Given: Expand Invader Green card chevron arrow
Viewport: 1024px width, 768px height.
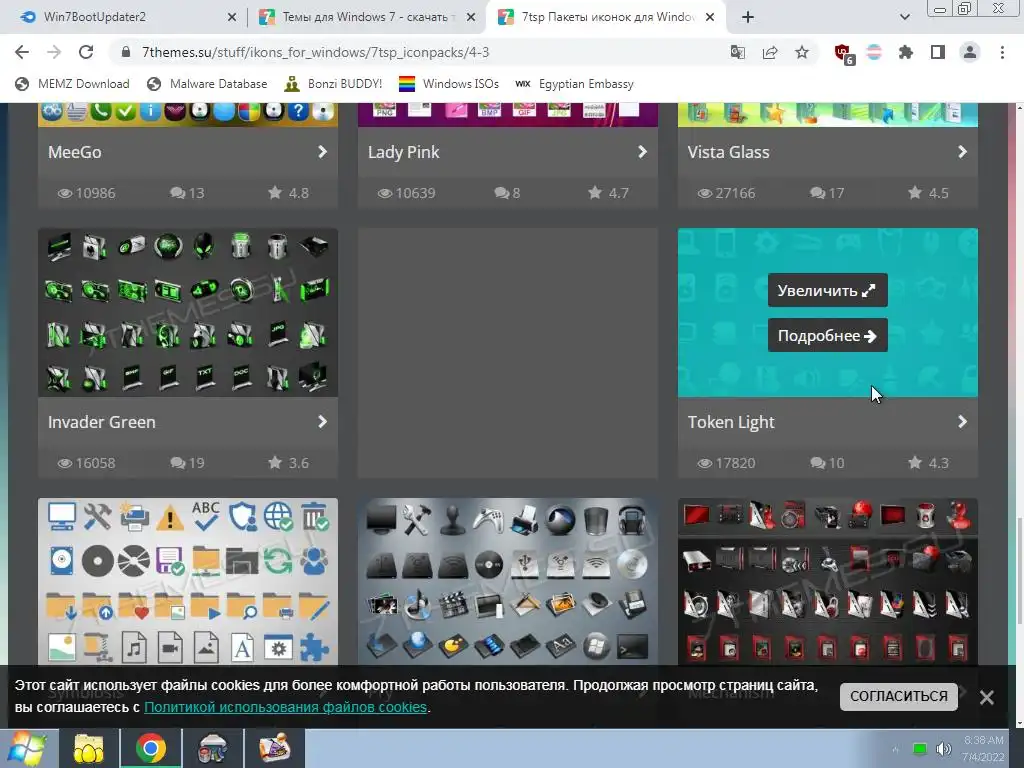Looking at the screenshot, I should pyautogui.click(x=322, y=421).
